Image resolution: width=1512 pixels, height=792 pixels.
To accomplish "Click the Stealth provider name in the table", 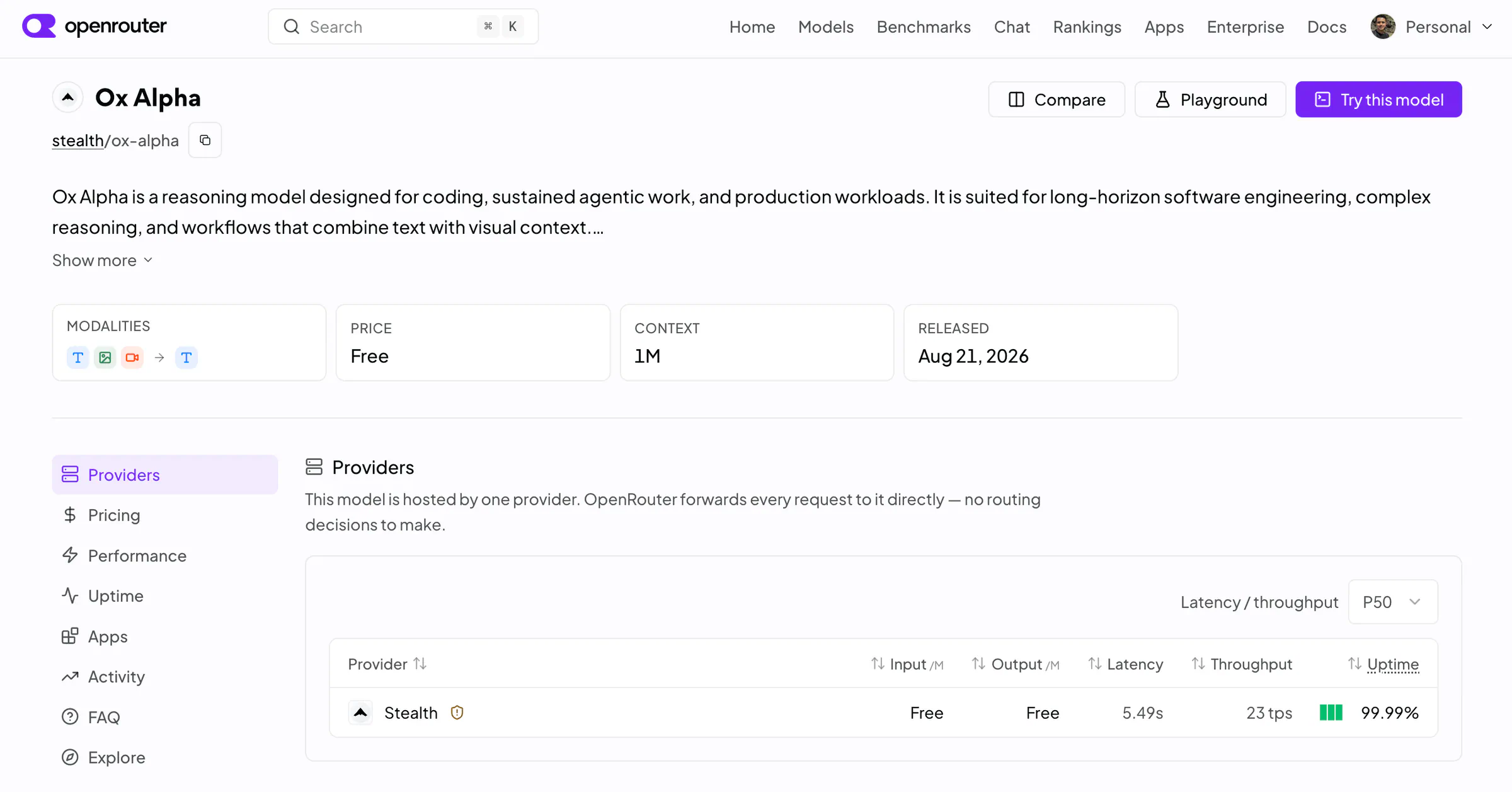I will point(411,713).
